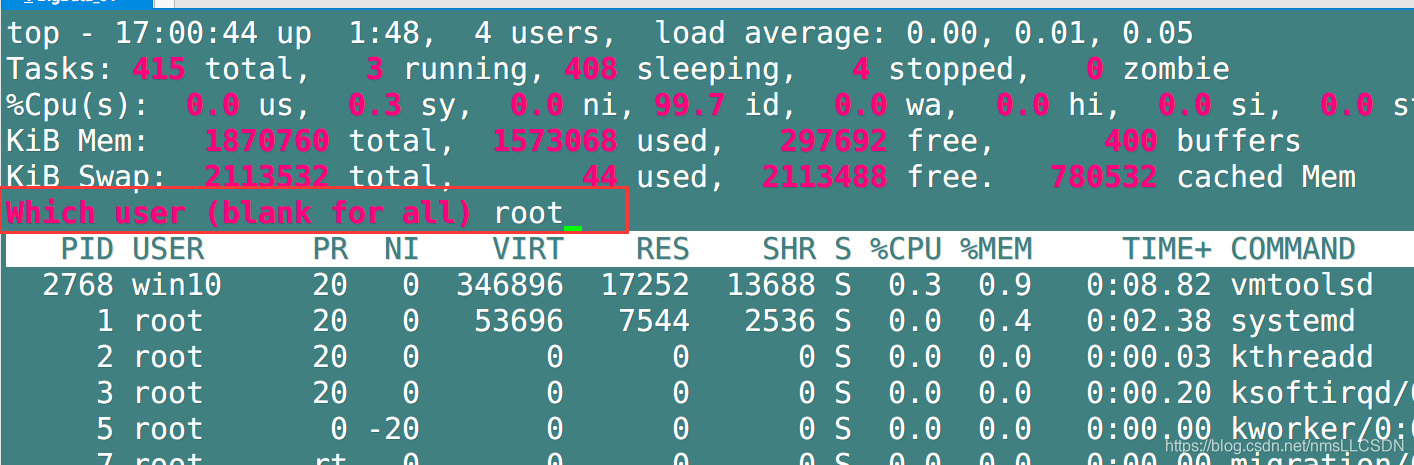Click the 780532 cached Mem value
This screenshot has width=1414, height=465.
pos(1104,177)
